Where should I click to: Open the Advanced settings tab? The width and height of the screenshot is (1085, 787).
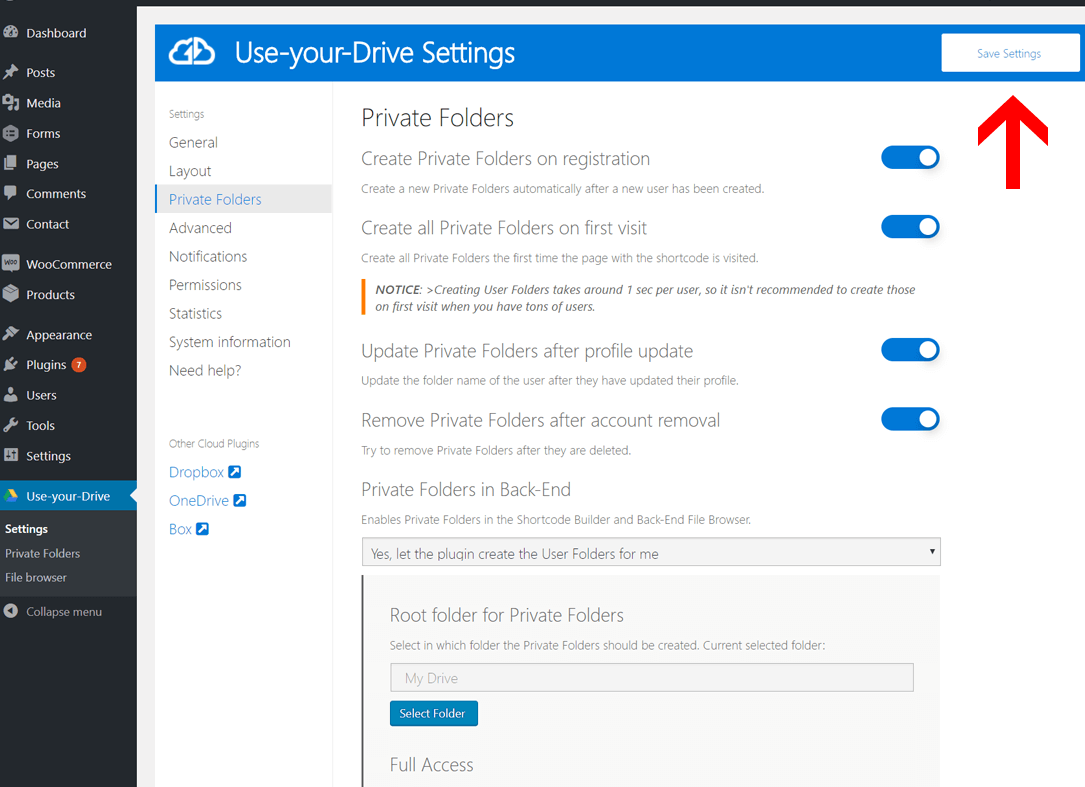coord(201,228)
